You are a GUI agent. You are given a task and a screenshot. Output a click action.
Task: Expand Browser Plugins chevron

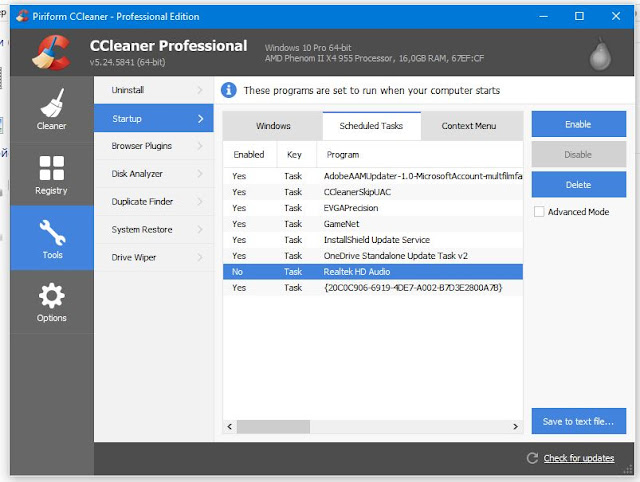pos(200,146)
